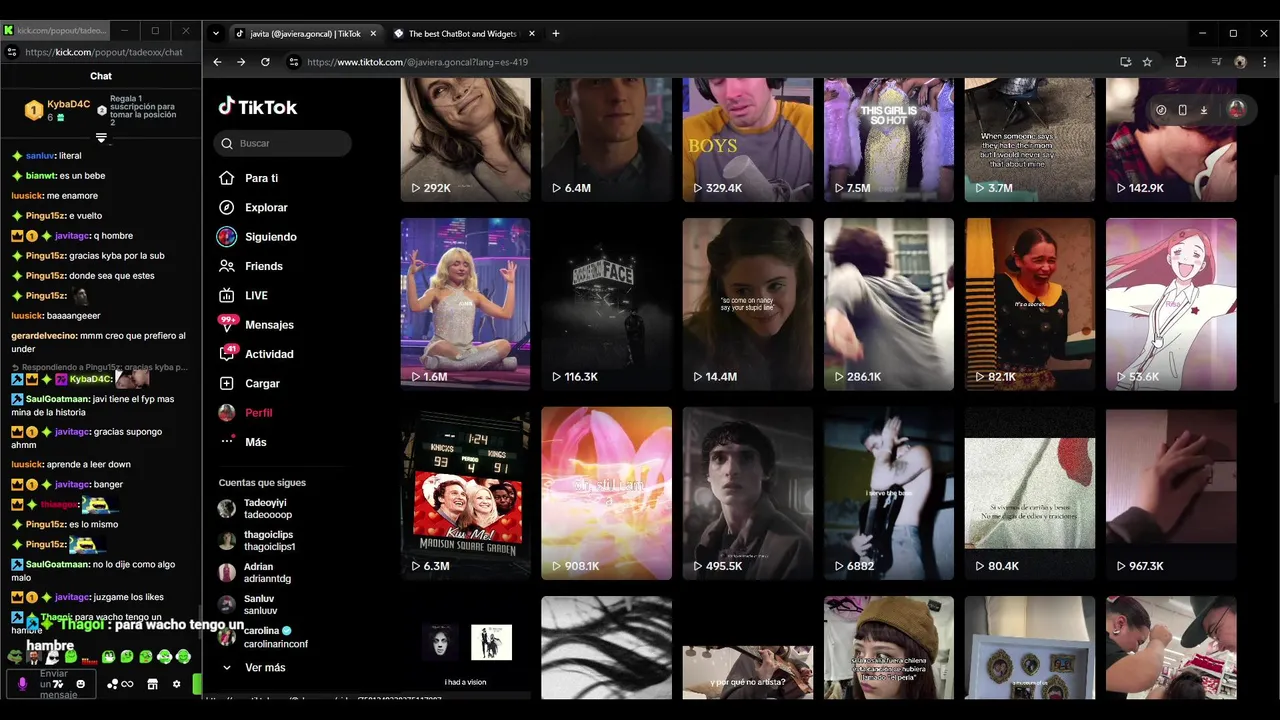Open LIVE in TikTok sidebar
Image resolution: width=1280 pixels, height=720 pixels.
pos(243,295)
